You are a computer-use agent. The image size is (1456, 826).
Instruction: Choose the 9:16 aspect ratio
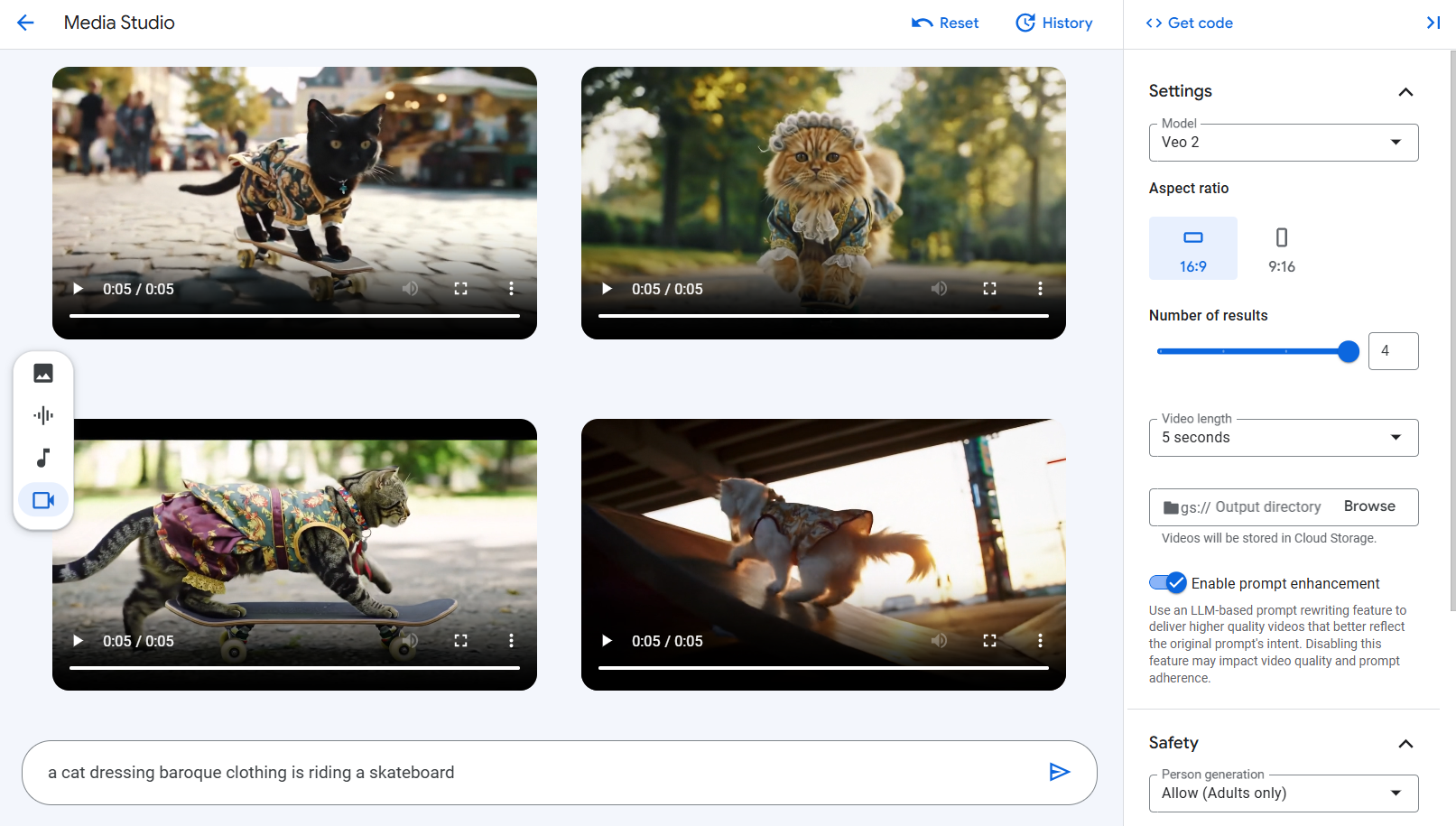pyautogui.click(x=1281, y=248)
